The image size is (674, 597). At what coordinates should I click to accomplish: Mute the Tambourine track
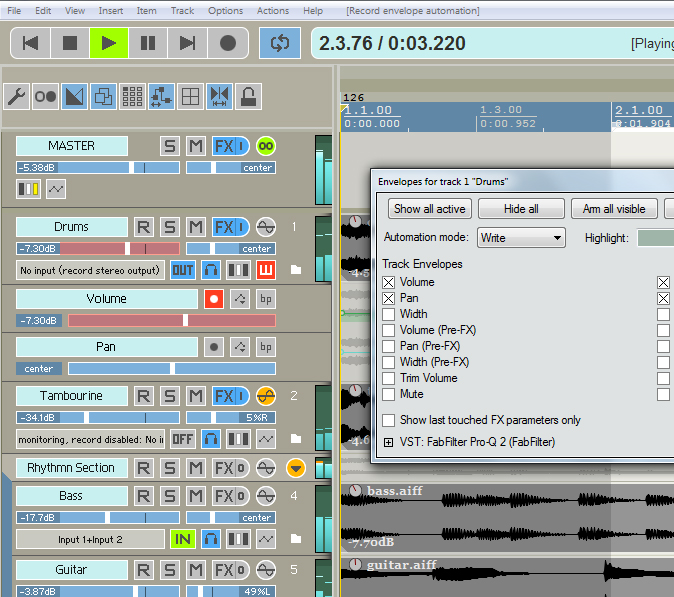pos(196,396)
